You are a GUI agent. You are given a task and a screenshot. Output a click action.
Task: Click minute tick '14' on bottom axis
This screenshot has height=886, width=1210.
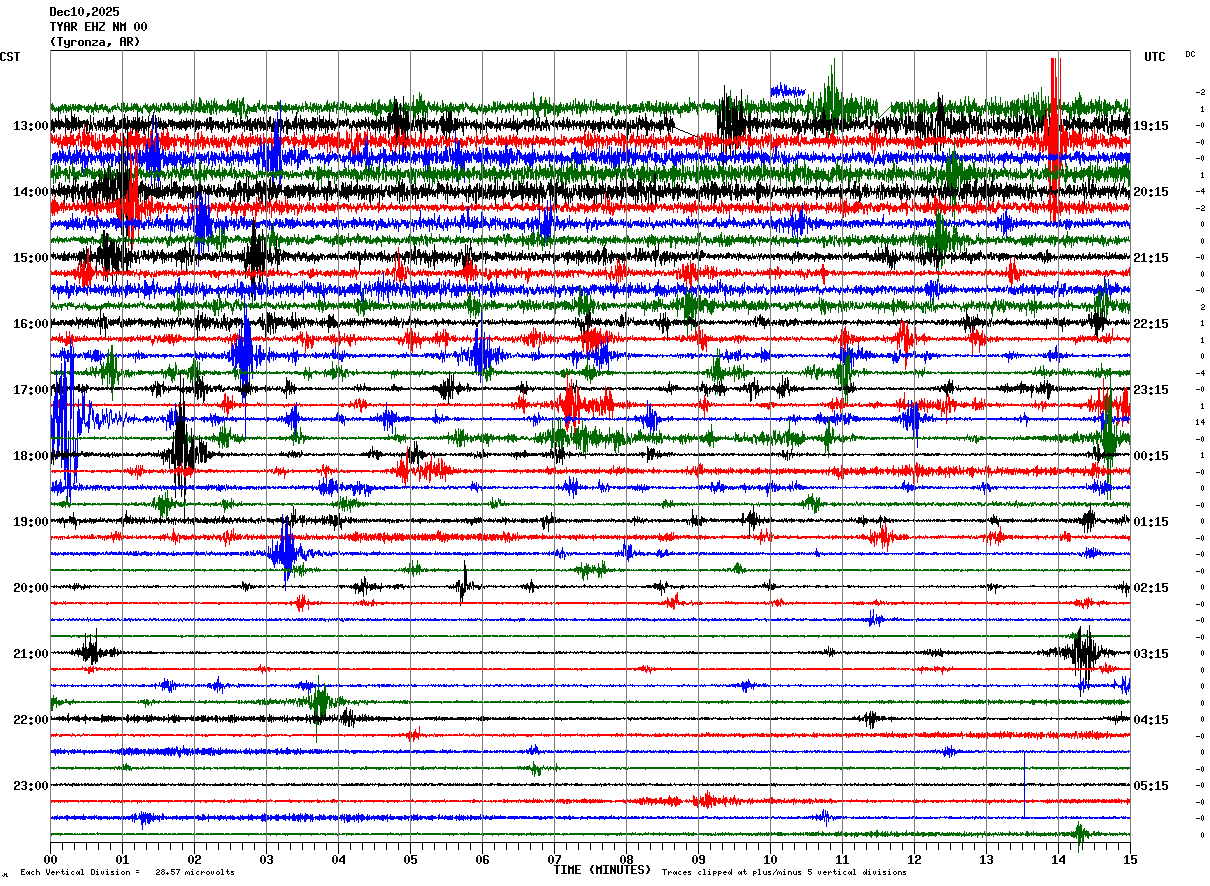[x=1058, y=859]
